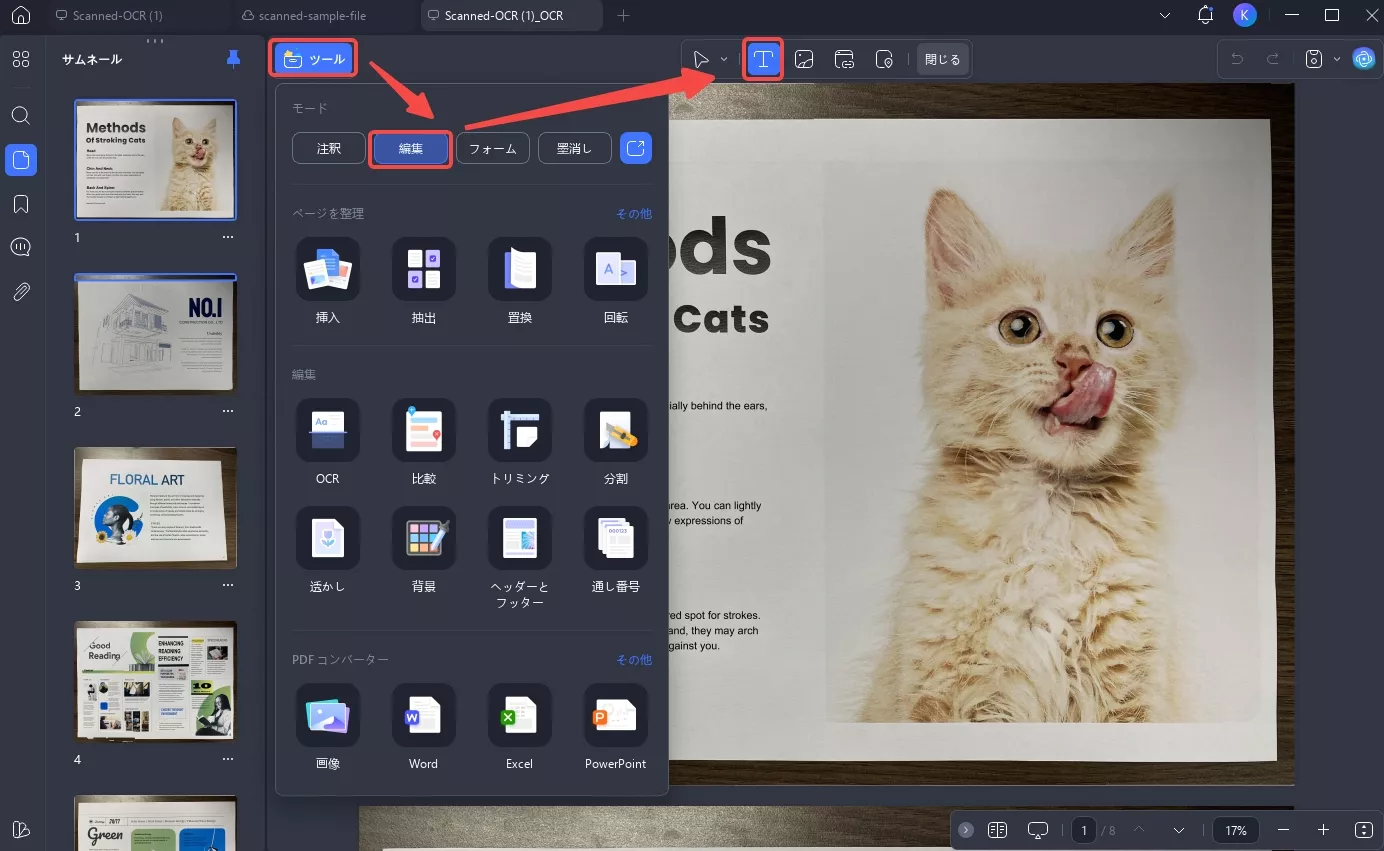Expand the save options dropdown arrow
1384x851 pixels.
1337,60
